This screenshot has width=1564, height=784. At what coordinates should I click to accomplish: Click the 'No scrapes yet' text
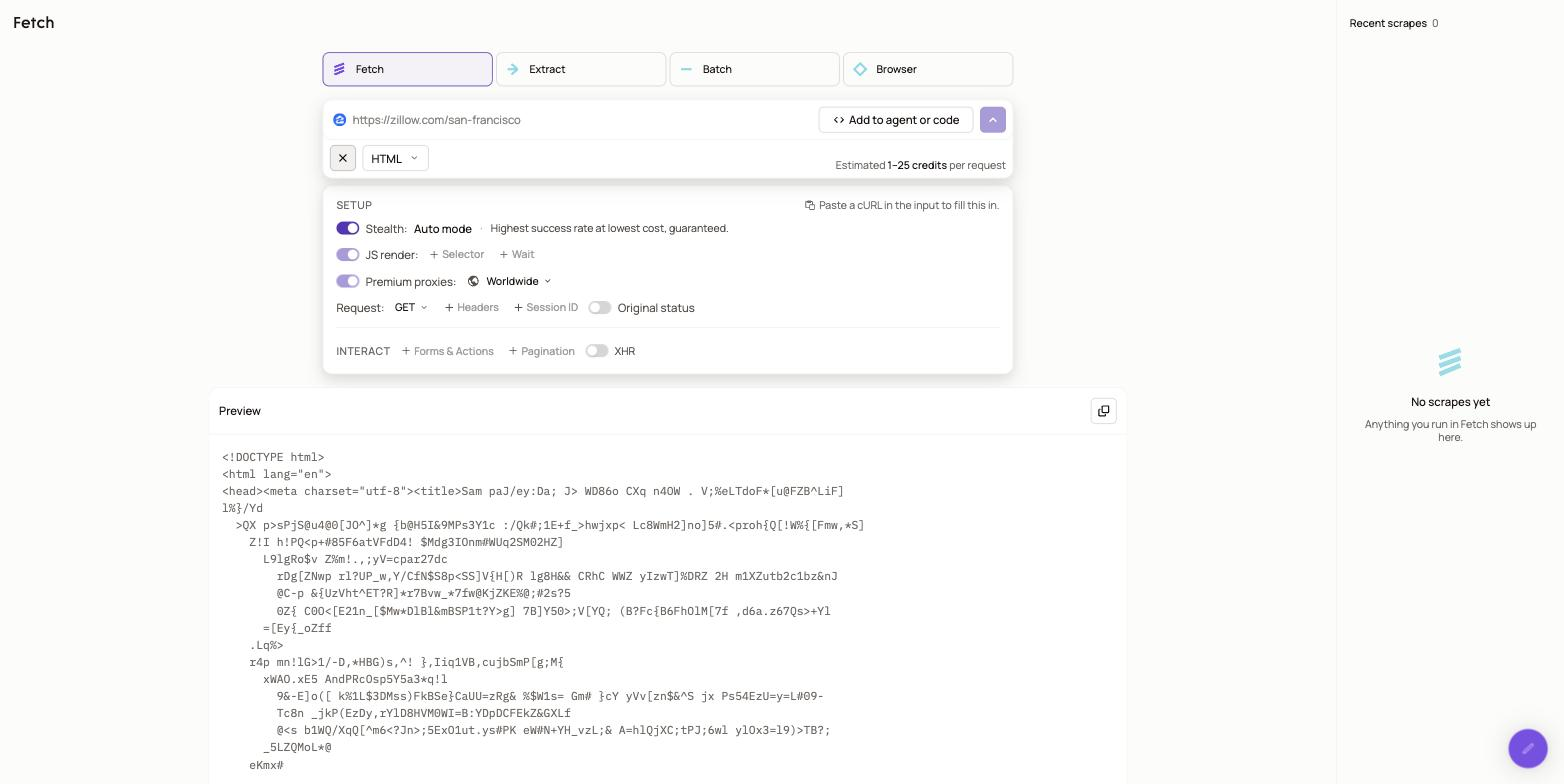pos(1450,402)
